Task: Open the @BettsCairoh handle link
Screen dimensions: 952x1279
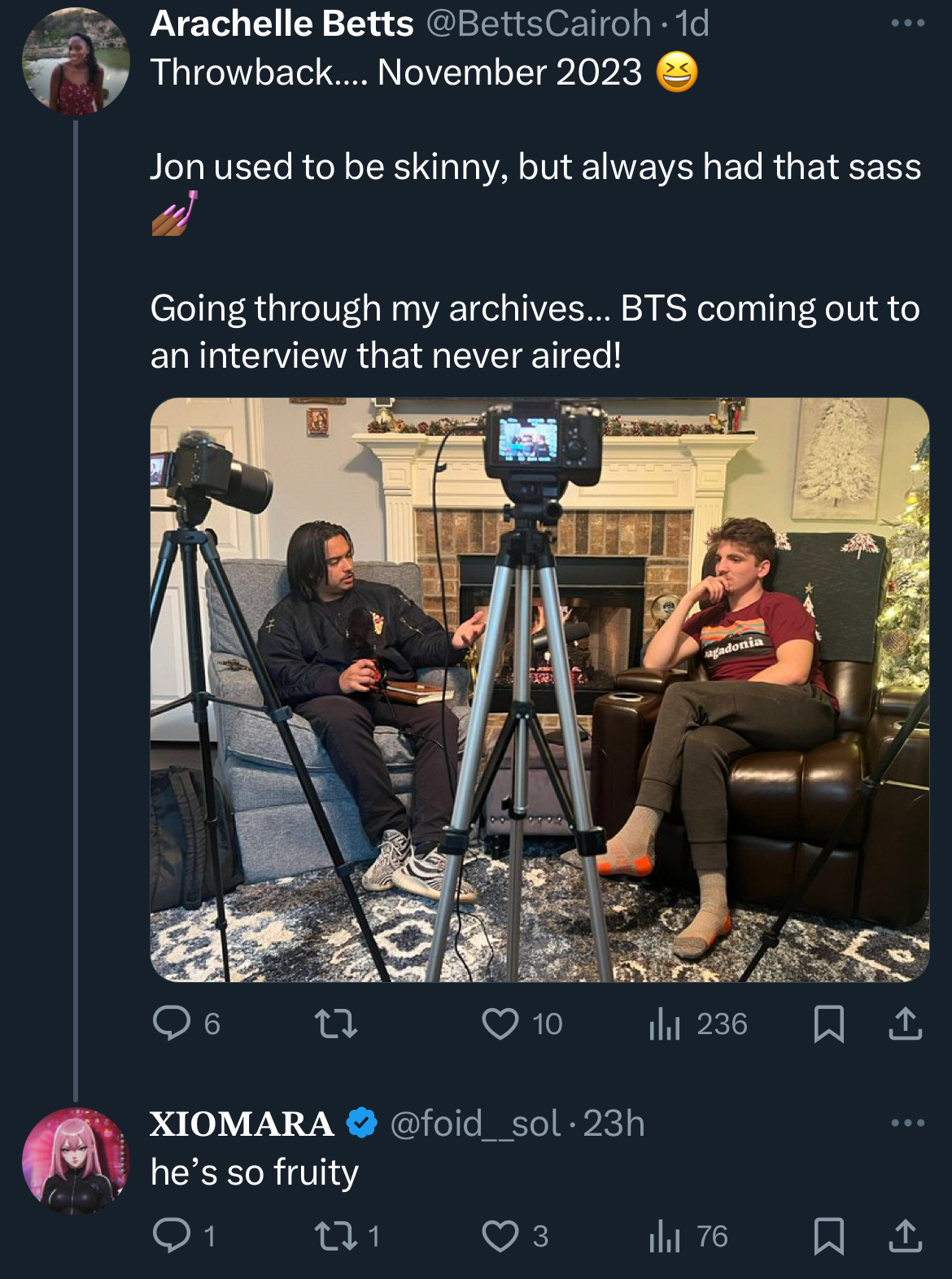Action: pos(539,24)
